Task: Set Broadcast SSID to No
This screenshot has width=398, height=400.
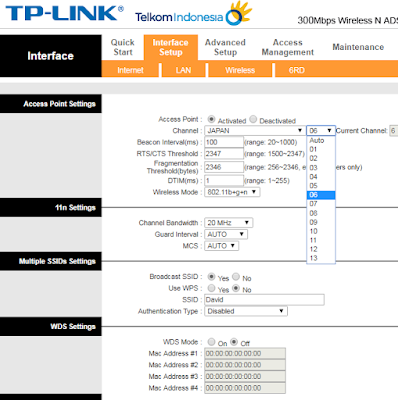Action: [236, 277]
